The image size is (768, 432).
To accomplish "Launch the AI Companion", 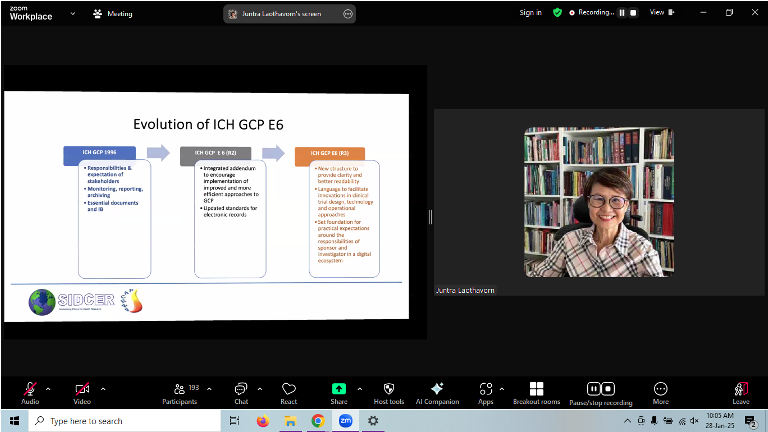I will click(x=436, y=391).
